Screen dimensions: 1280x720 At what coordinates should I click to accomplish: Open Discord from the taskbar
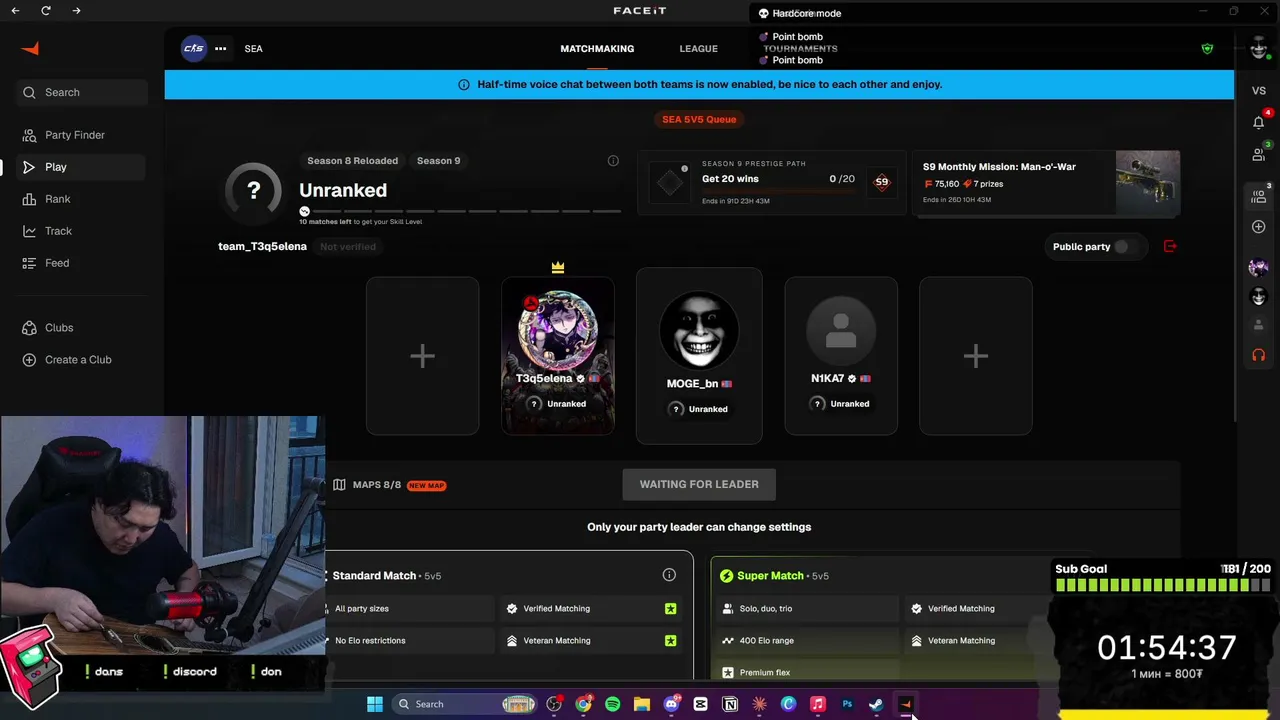coord(671,704)
